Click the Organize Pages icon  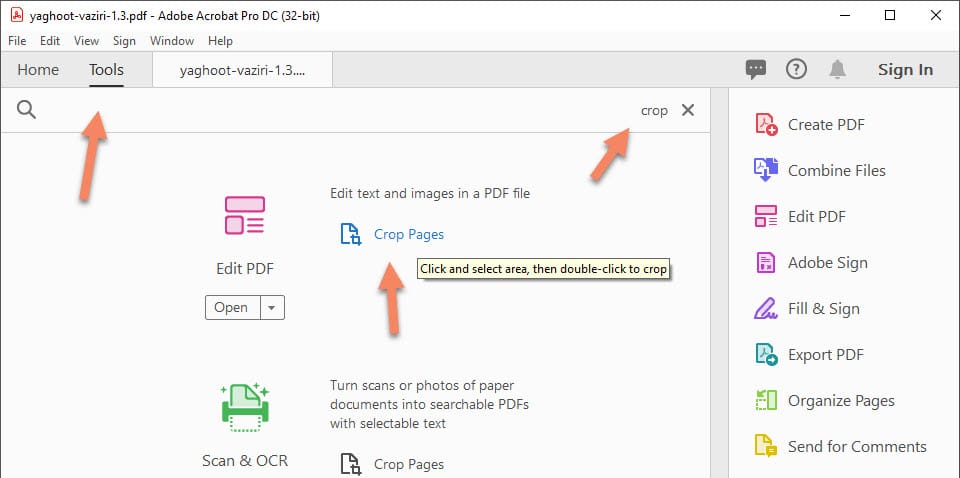coord(766,400)
